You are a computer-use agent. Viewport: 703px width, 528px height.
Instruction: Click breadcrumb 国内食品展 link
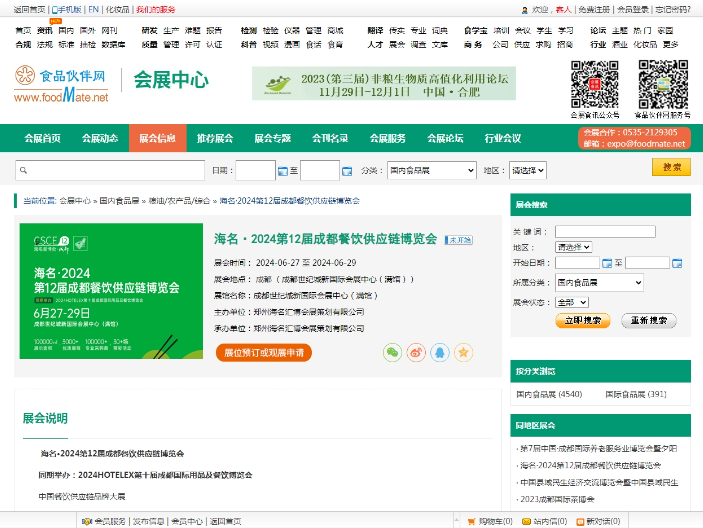coord(119,201)
